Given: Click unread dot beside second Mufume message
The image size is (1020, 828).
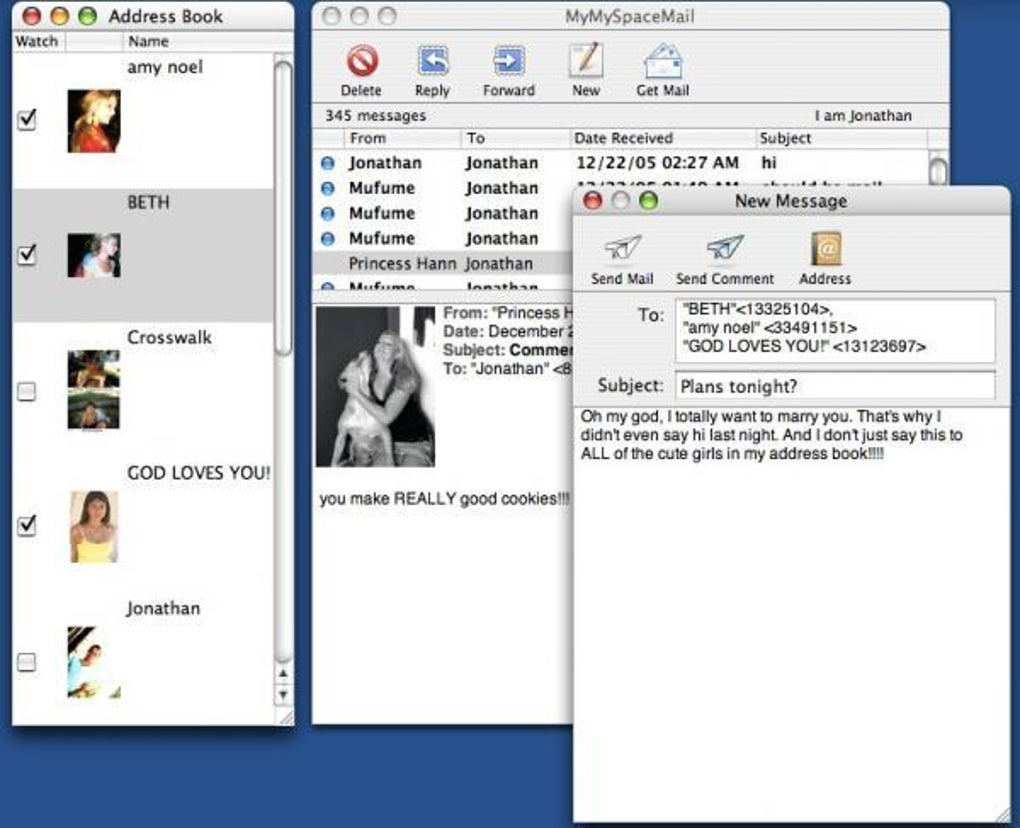Looking at the screenshot, I should tap(328, 214).
